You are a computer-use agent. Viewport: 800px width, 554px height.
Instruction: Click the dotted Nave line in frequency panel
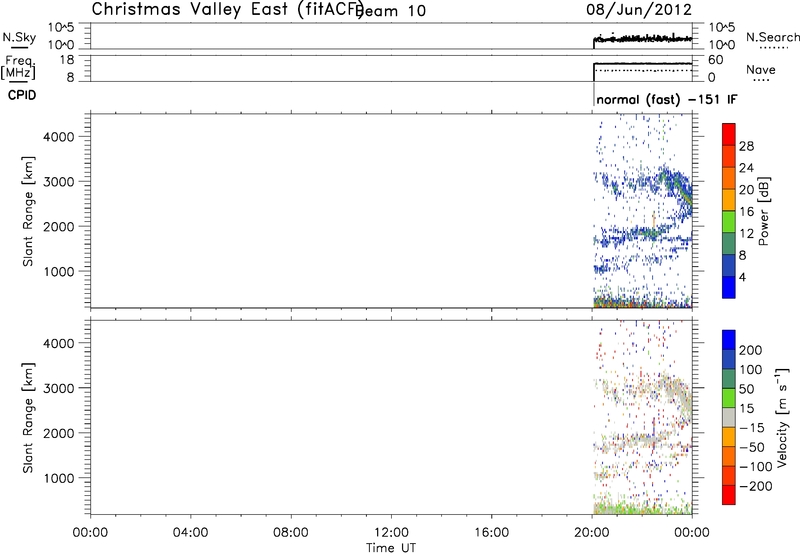coord(643,70)
